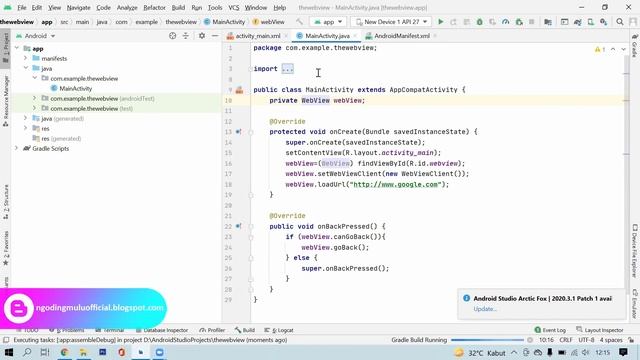
Task: Click the Update link in notification
Action: click(484, 309)
